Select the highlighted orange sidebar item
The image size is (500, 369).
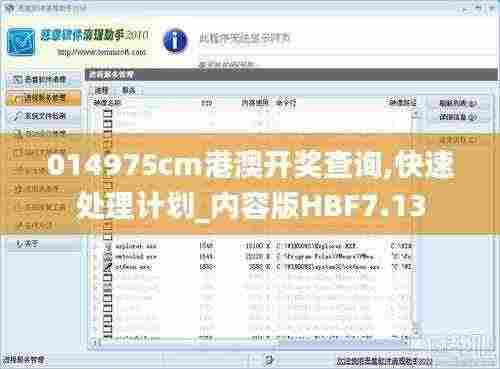pyautogui.click(x=43, y=98)
